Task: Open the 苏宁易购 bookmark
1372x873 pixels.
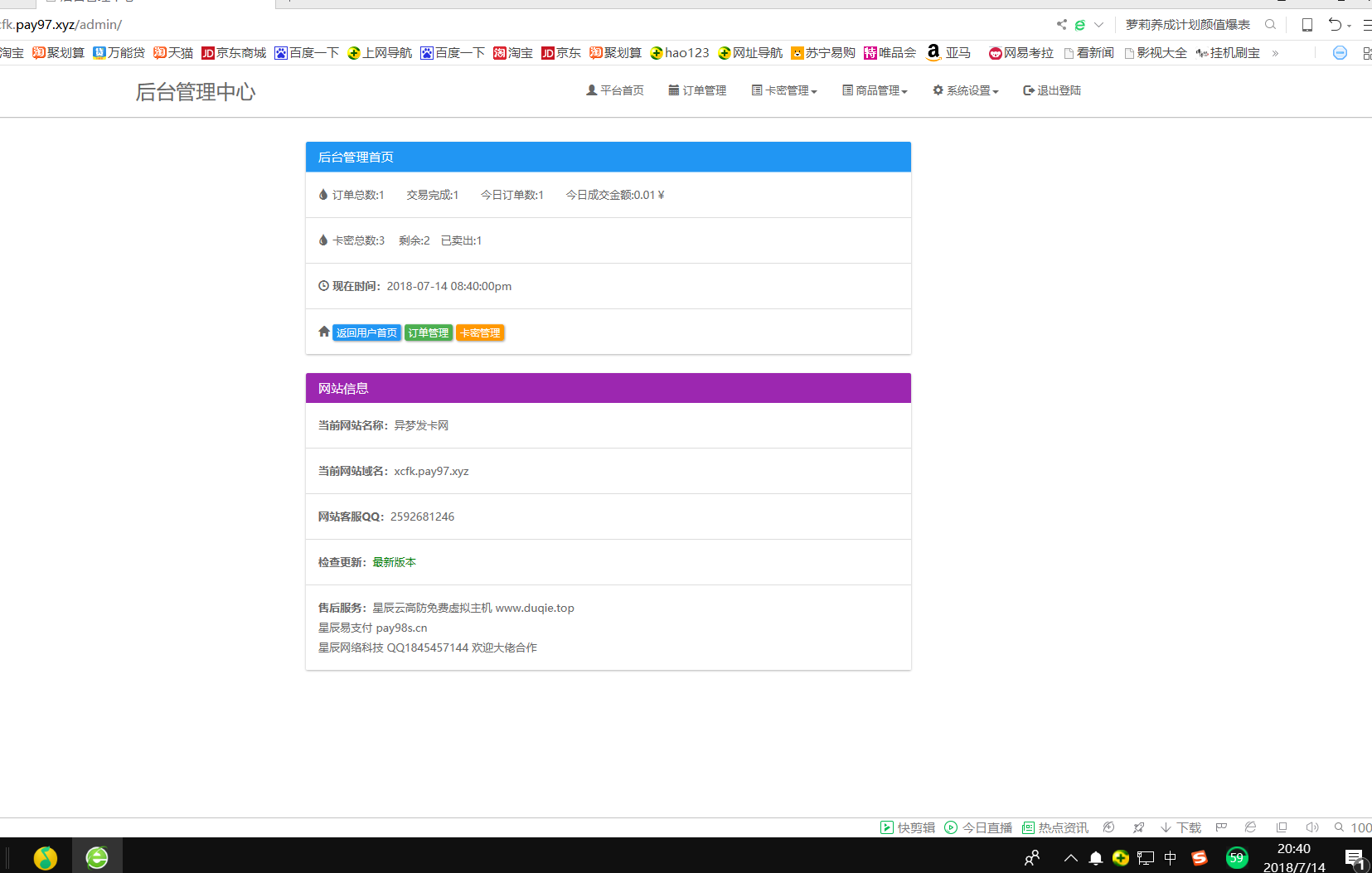Action: click(x=822, y=52)
